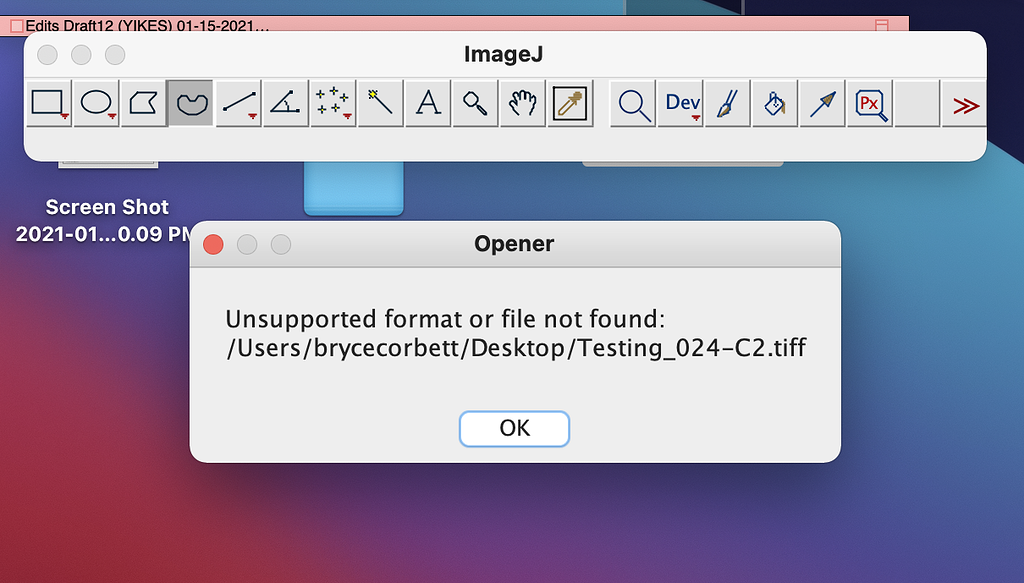Screen dimensions: 1024x583
Task: Select the Rectangle selection tool
Action: (x=49, y=103)
